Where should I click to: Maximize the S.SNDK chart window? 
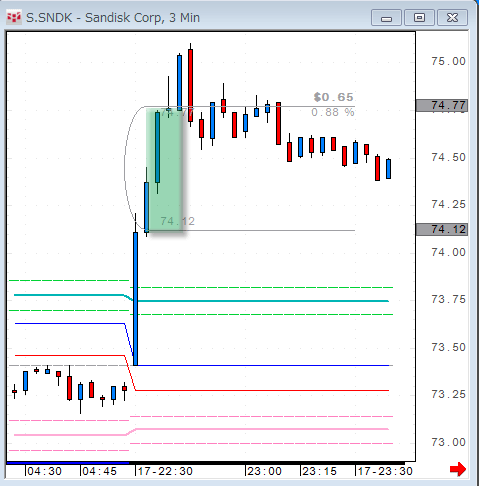coord(419,18)
